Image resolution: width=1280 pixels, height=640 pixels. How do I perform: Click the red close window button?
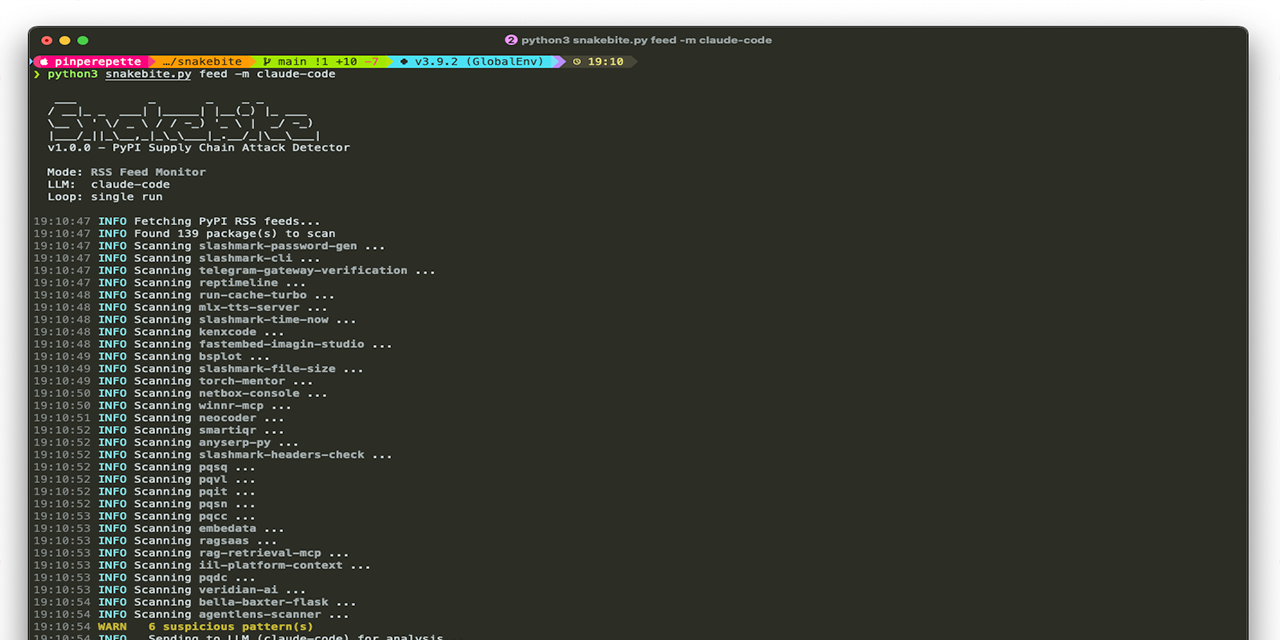coord(46,40)
